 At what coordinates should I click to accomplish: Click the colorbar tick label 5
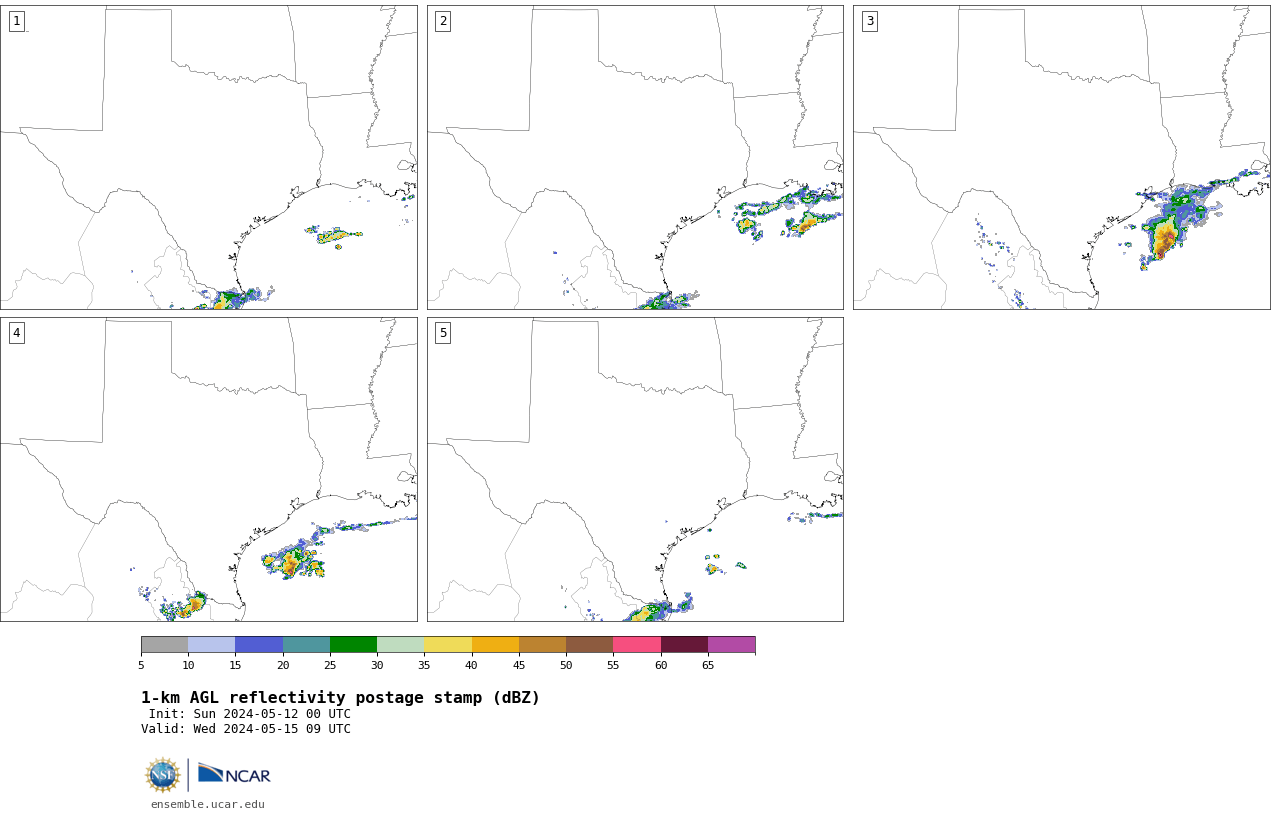tap(141, 665)
